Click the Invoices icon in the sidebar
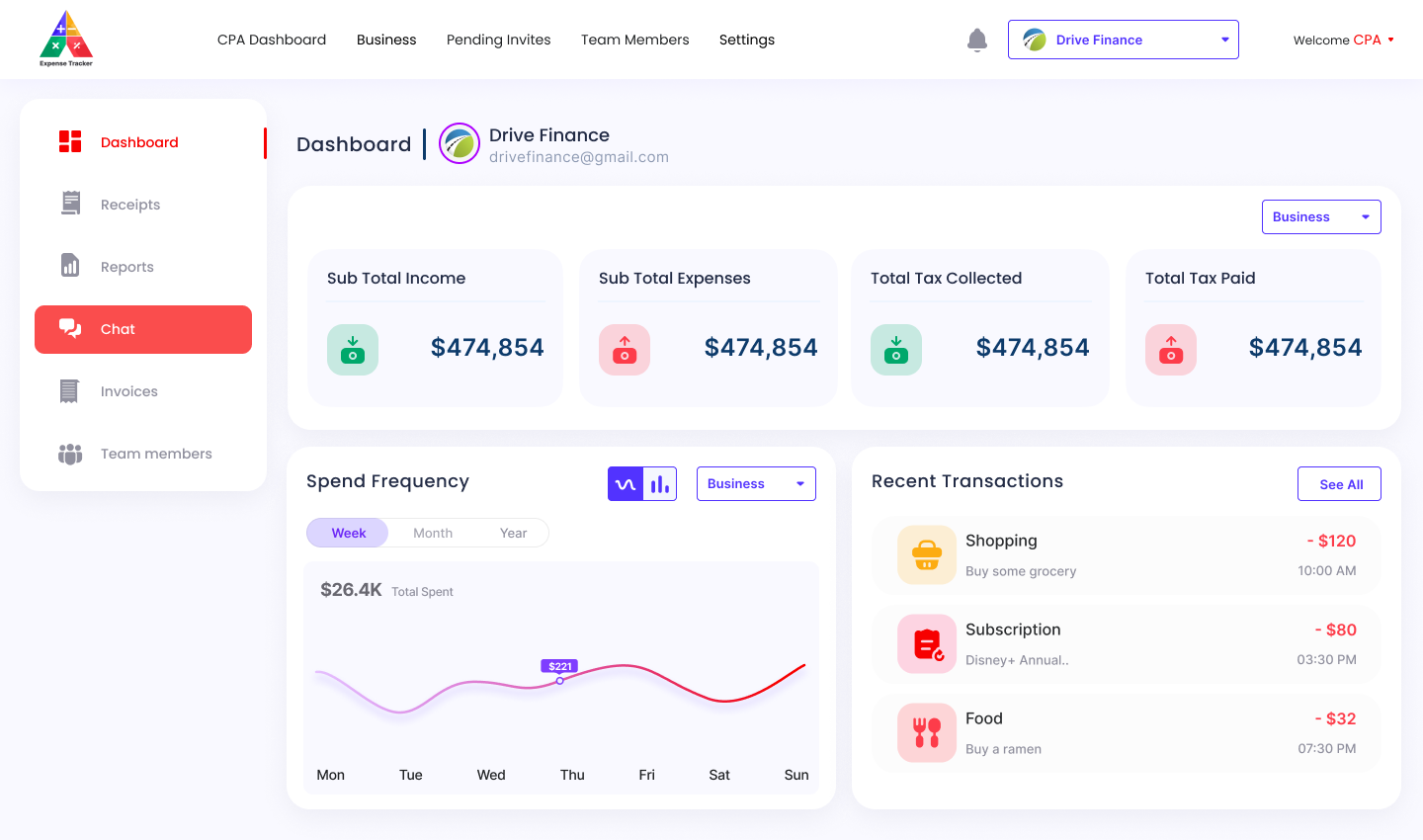Image resolution: width=1423 pixels, height=840 pixels. [x=69, y=391]
